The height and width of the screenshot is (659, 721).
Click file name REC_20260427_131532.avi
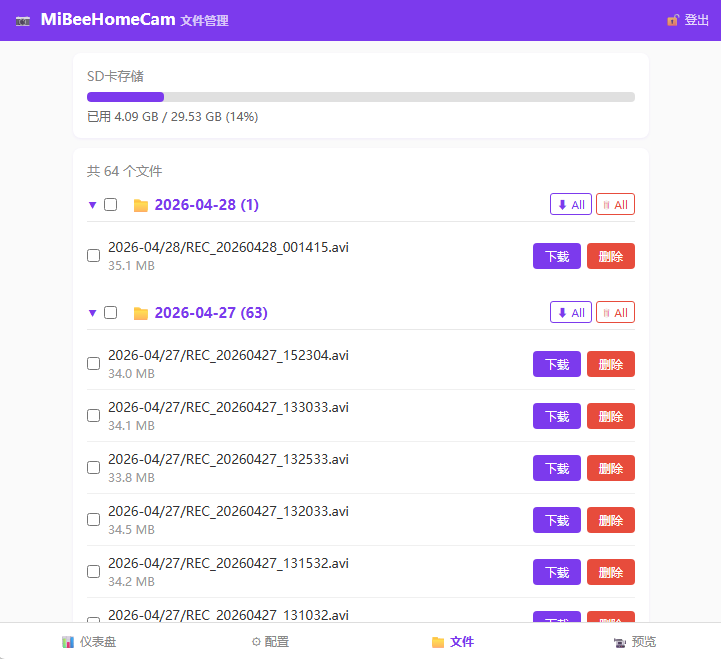(229, 563)
